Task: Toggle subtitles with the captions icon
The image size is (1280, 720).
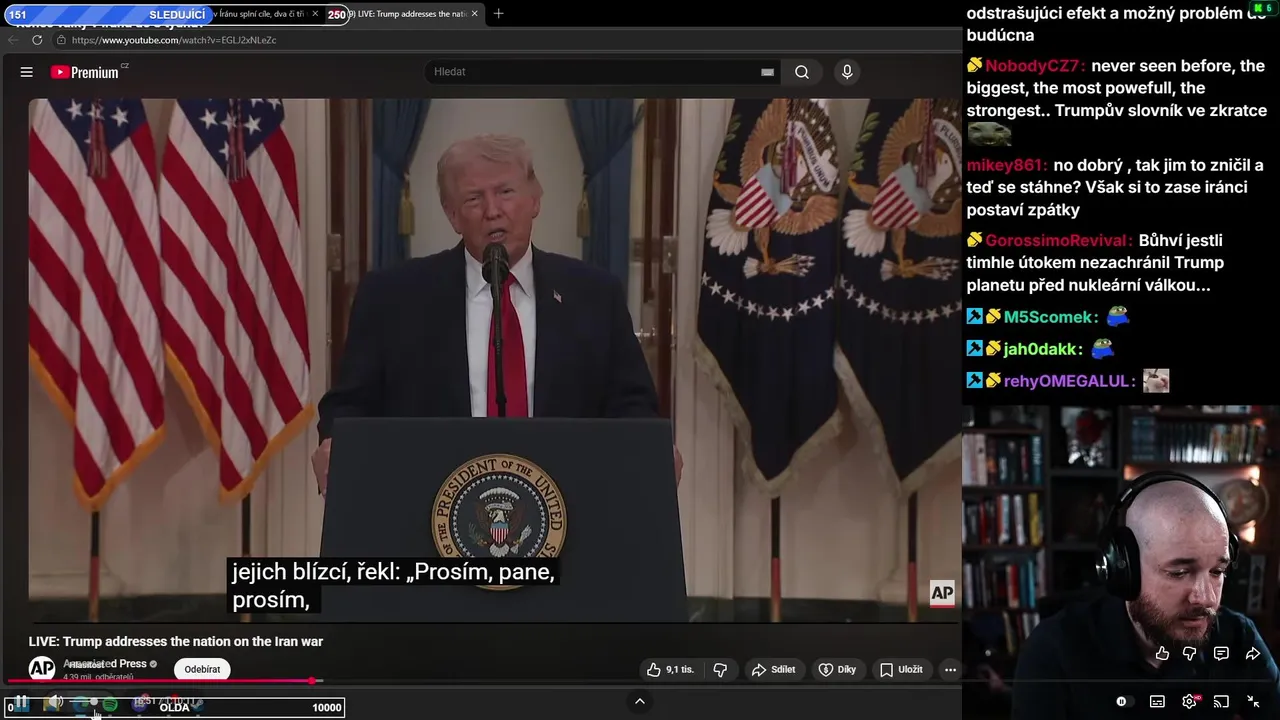Action: [1157, 702]
